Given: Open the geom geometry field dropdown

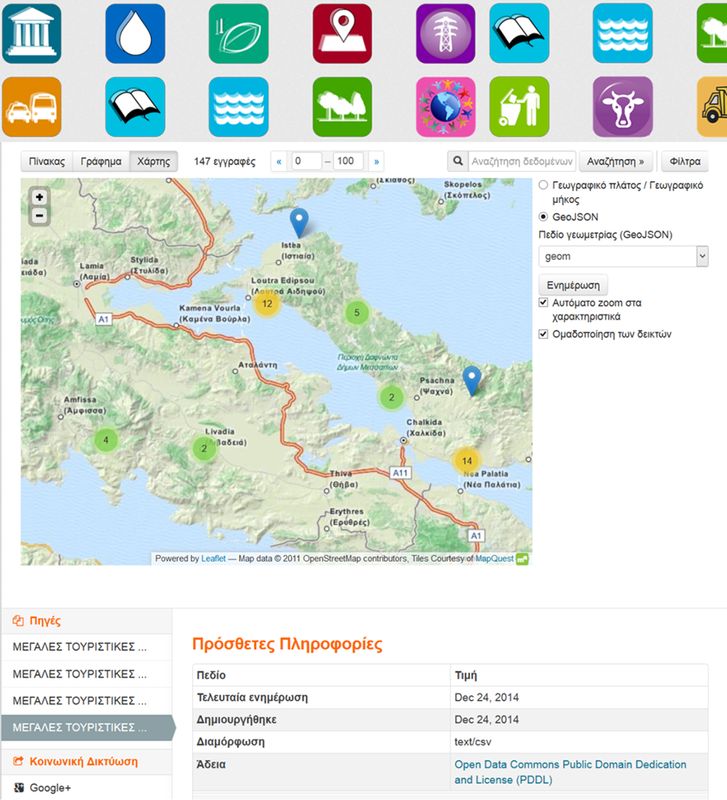Looking at the screenshot, I should (x=623, y=256).
